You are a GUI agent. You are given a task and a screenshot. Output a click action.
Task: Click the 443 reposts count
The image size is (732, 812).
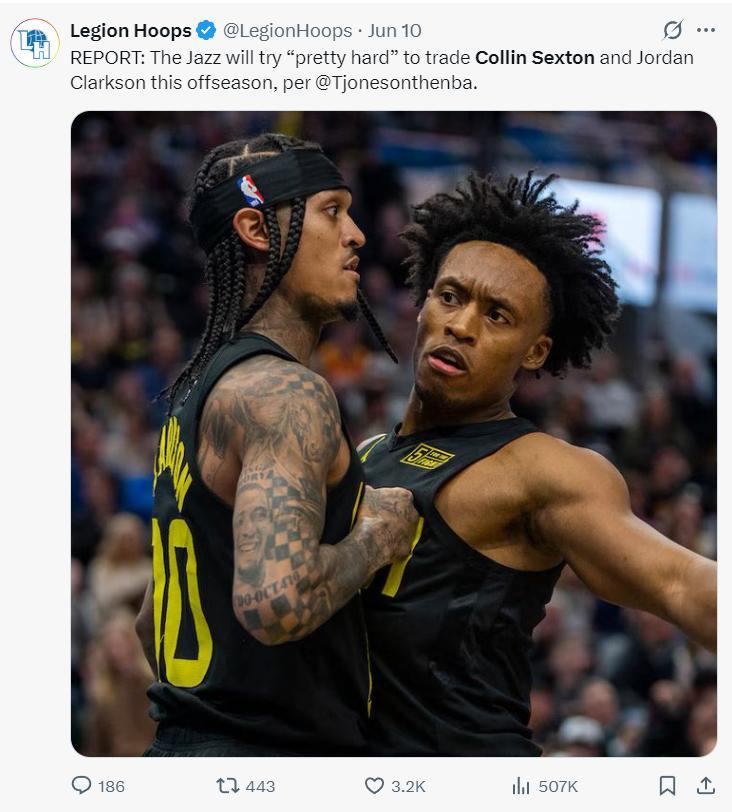click(260, 786)
